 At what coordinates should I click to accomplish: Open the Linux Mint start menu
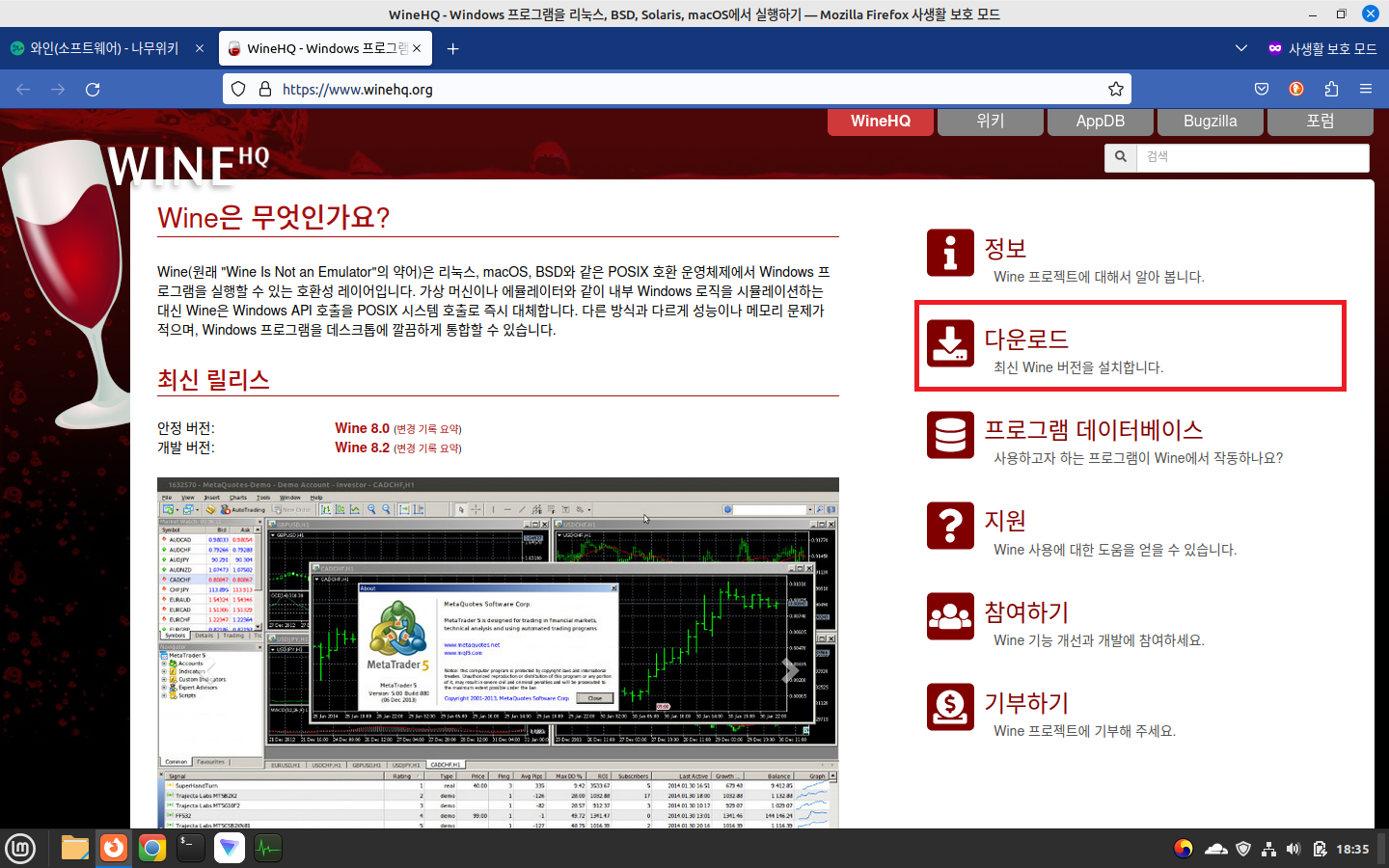(20, 849)
